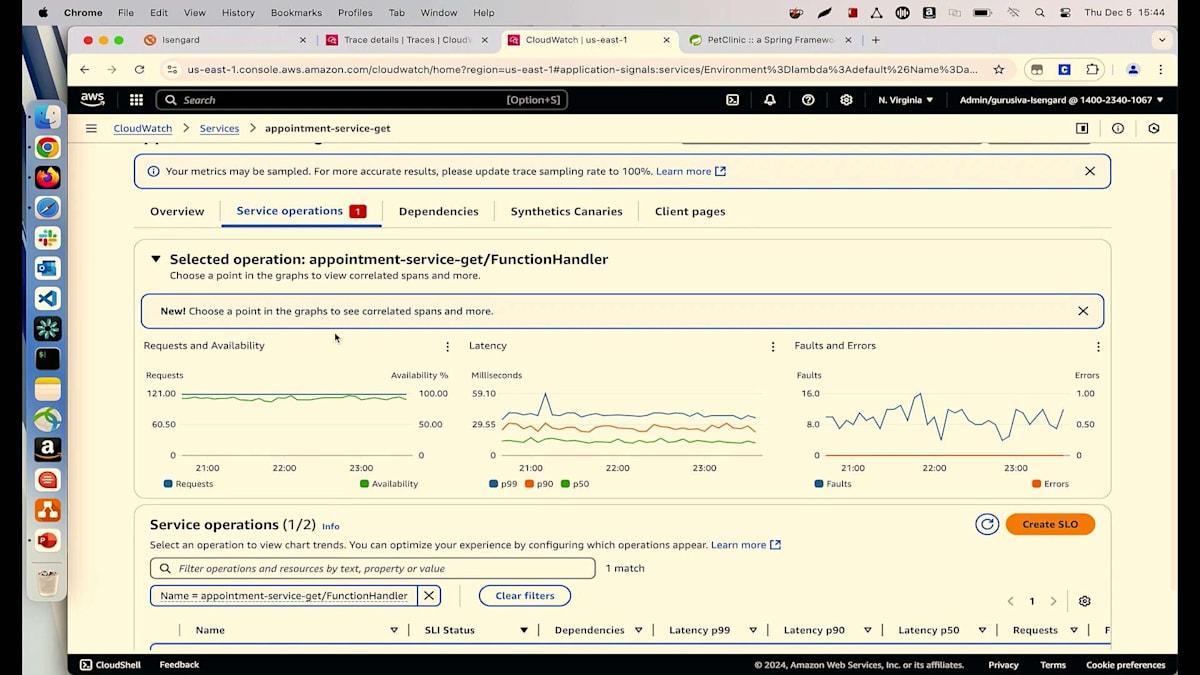
Task: Open Learn more link in sampling banner
Action: tap(691, 171)
